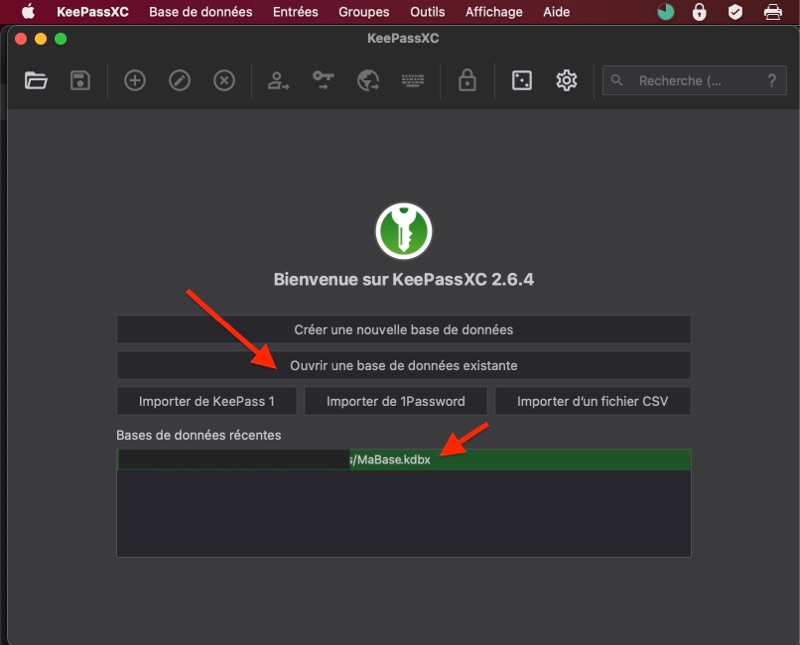The width and height of the screenshot is (800, 645).
Task: Click the add new entry plus icon
Action: click(135, 81)
